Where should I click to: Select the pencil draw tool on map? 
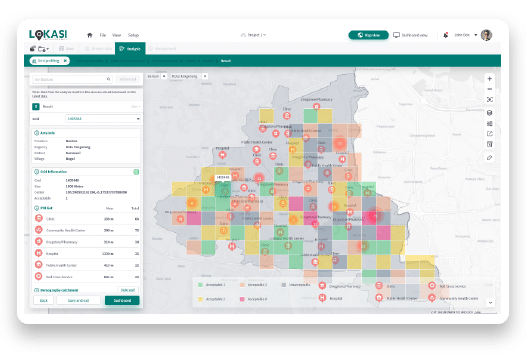[489, 157]
